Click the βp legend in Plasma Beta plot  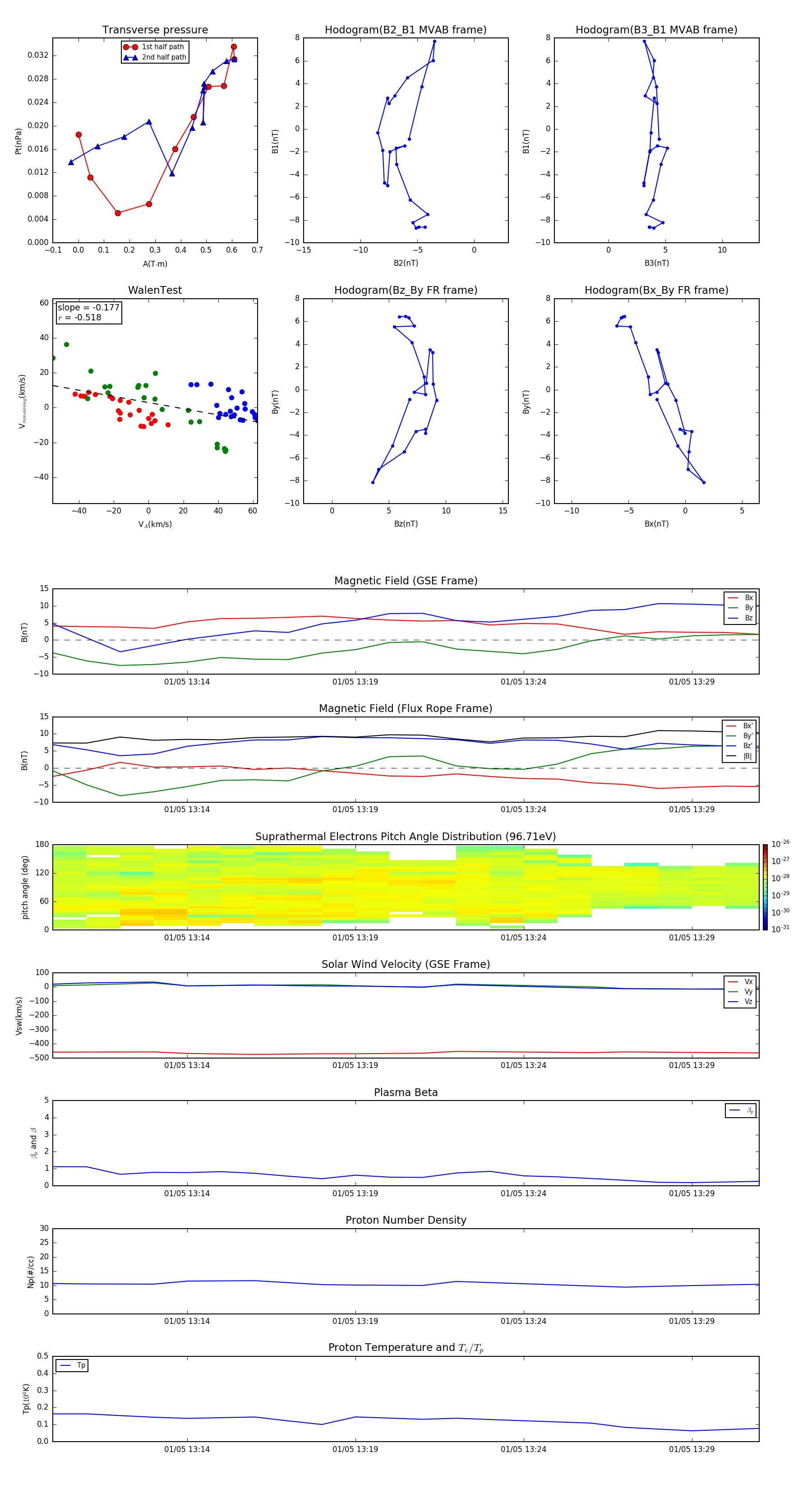pyautogui.click(x=741, y=1110)
